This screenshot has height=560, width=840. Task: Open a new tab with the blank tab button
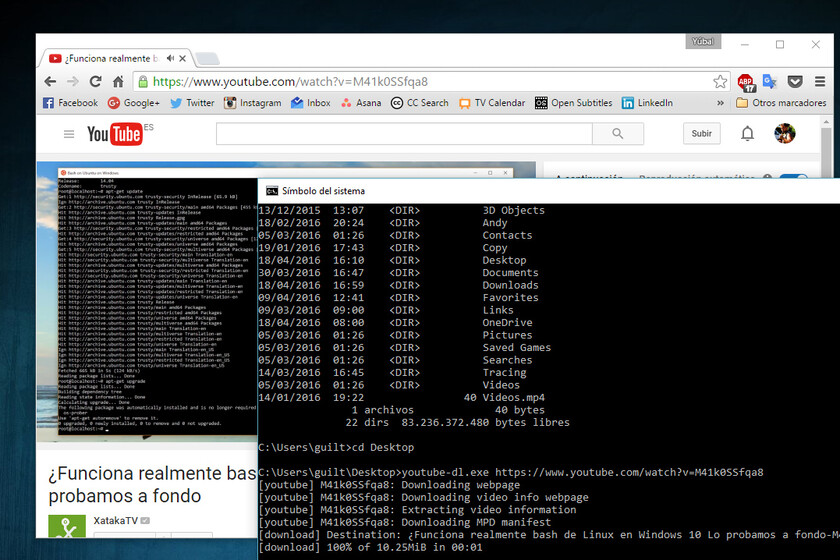pyautogui.click(x=207, y=58)
